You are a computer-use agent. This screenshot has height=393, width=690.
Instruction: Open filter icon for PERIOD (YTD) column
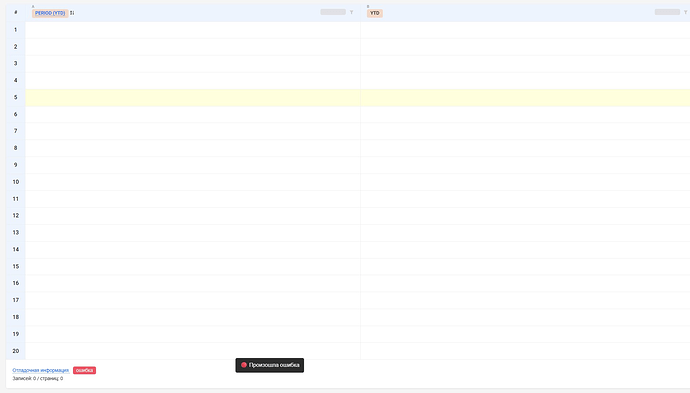point(351,12)
